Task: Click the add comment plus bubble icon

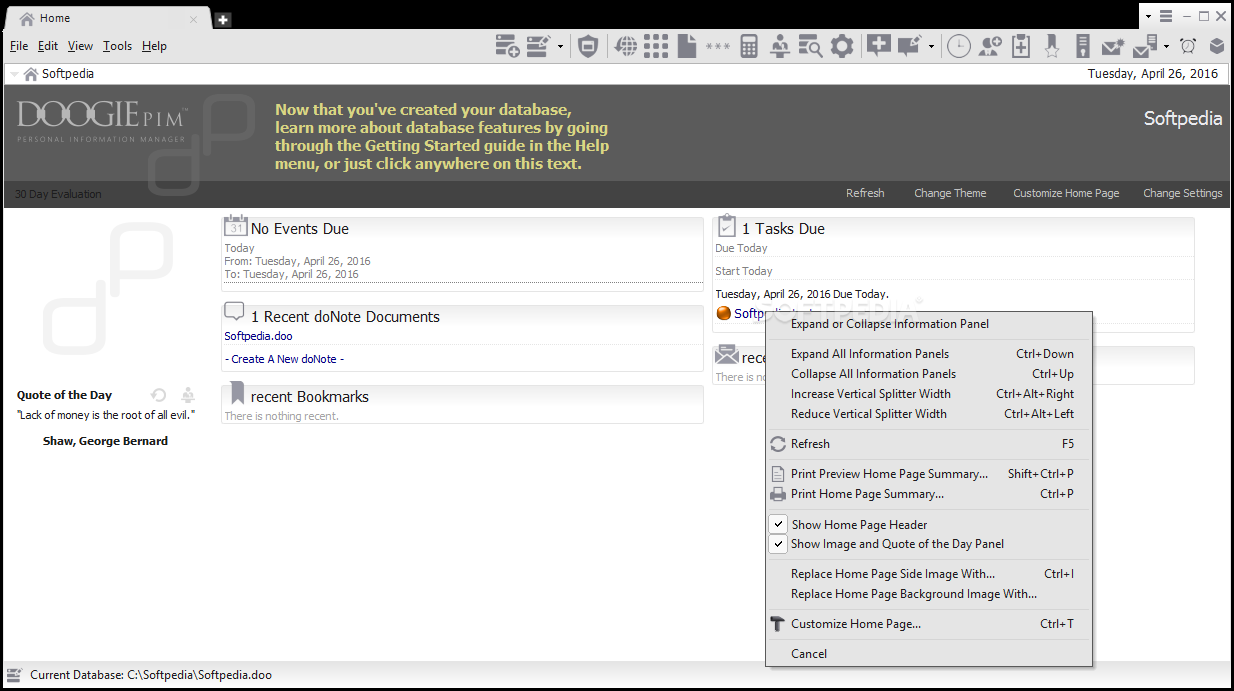Action: [x=879, y=46]
